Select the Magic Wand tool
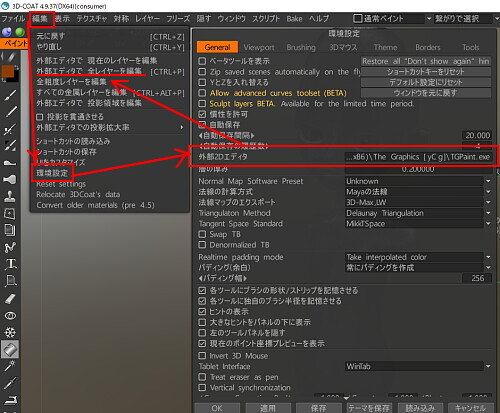The width and height of the screenshot is (500, 413). pos(10,366)
